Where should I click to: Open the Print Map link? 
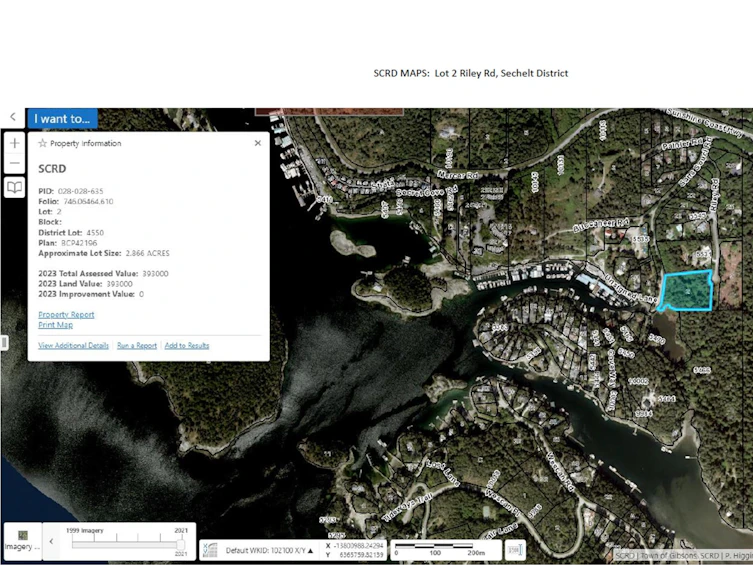point(56,325)
